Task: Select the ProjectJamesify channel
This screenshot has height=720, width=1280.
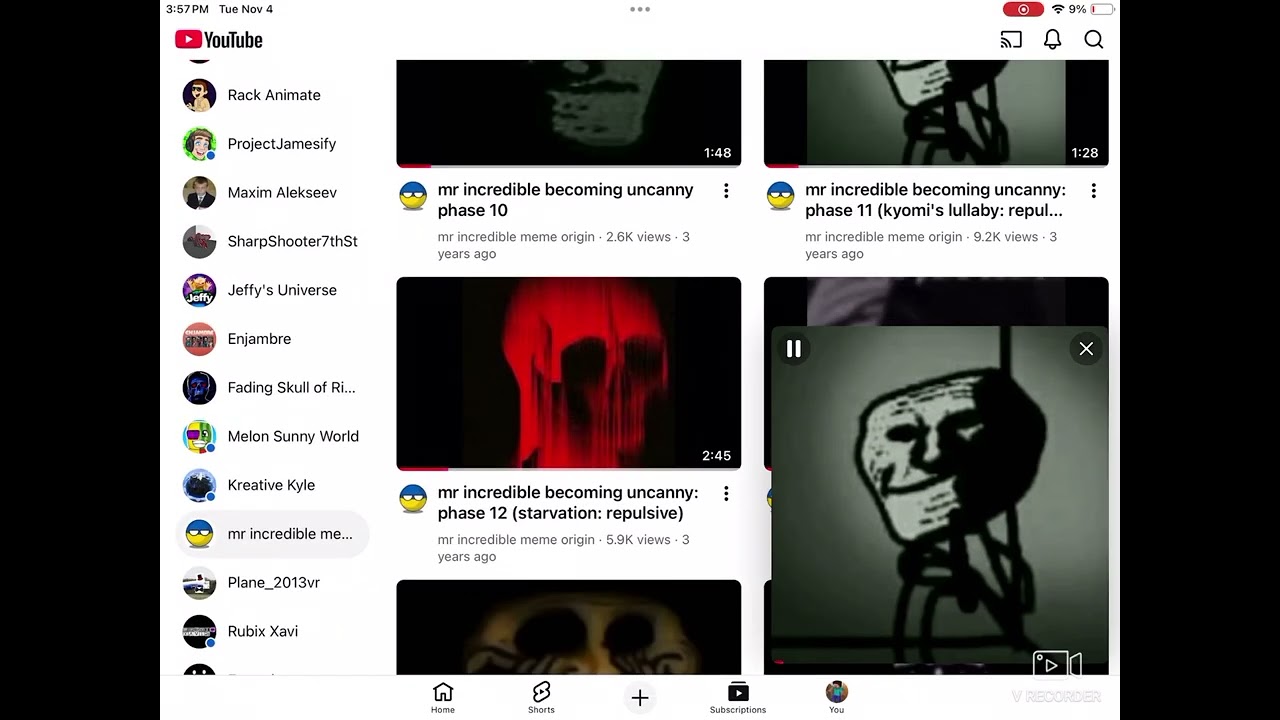Action: pos(272,144)
